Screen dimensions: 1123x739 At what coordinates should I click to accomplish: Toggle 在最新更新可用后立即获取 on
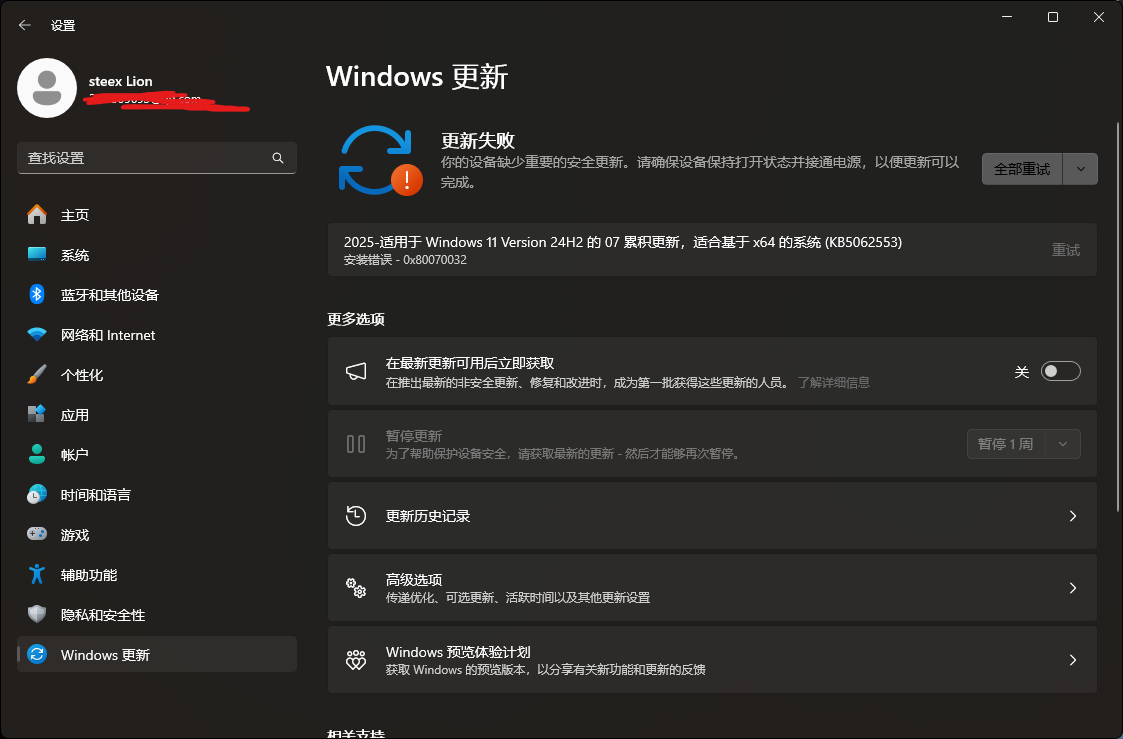(1060, 370)
